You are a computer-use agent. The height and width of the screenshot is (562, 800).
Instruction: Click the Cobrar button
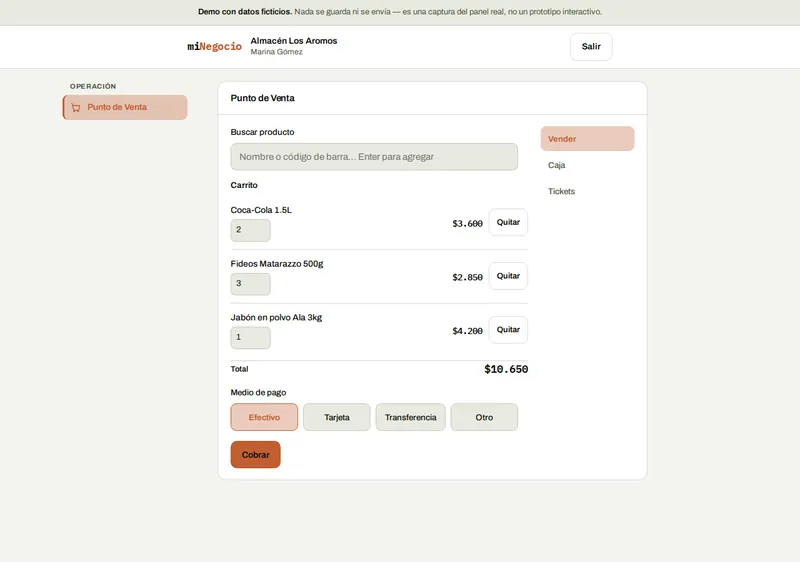(x=256, y=454)
